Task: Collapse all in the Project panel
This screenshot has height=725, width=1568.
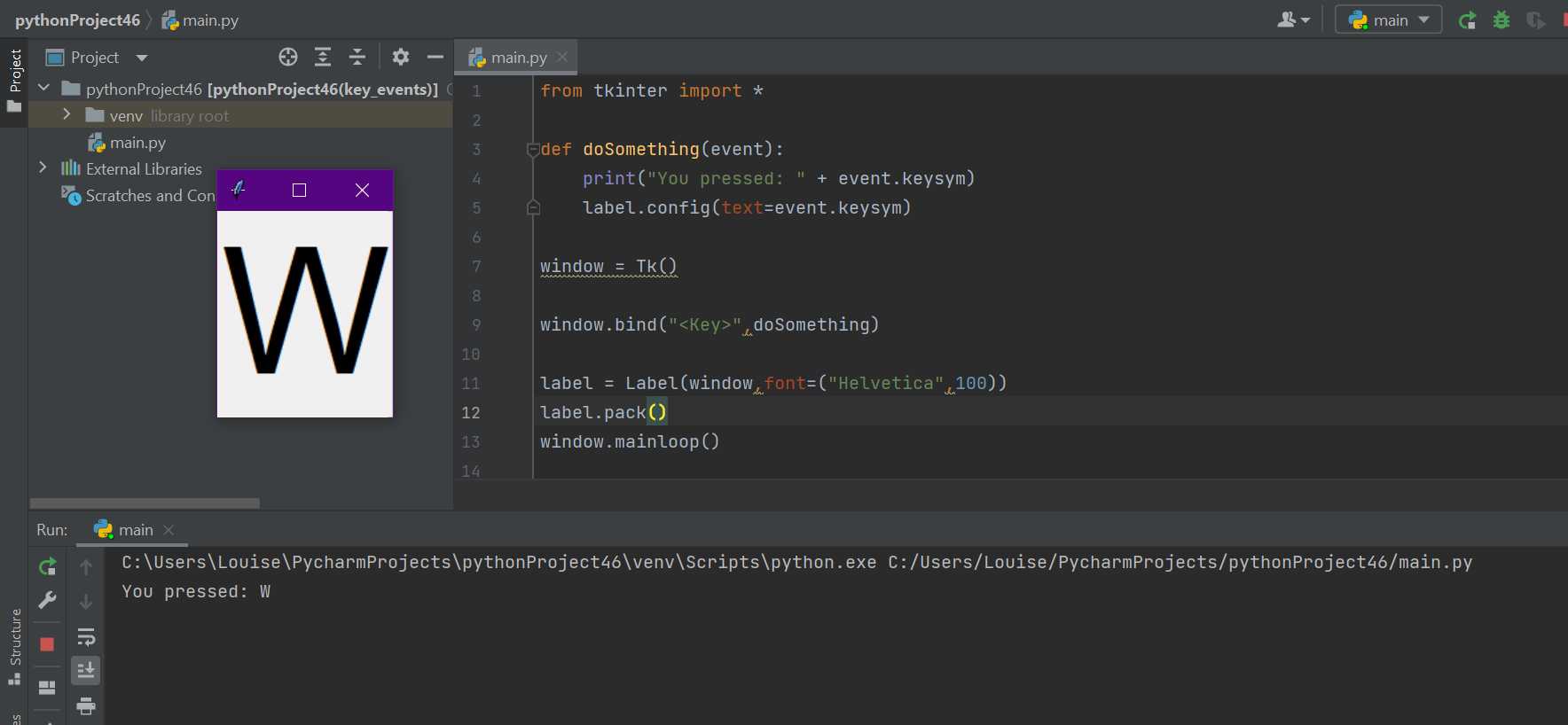Action: click(357, 58)
